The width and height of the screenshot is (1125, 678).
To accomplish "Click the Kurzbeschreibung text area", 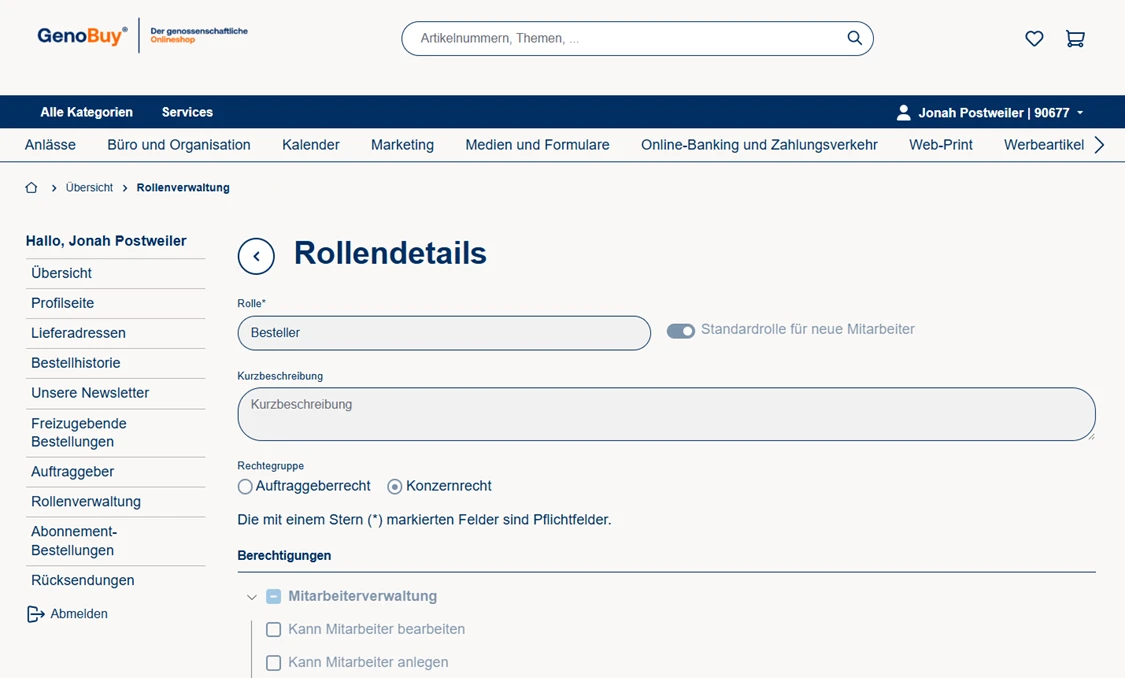I will pos(666,414).
